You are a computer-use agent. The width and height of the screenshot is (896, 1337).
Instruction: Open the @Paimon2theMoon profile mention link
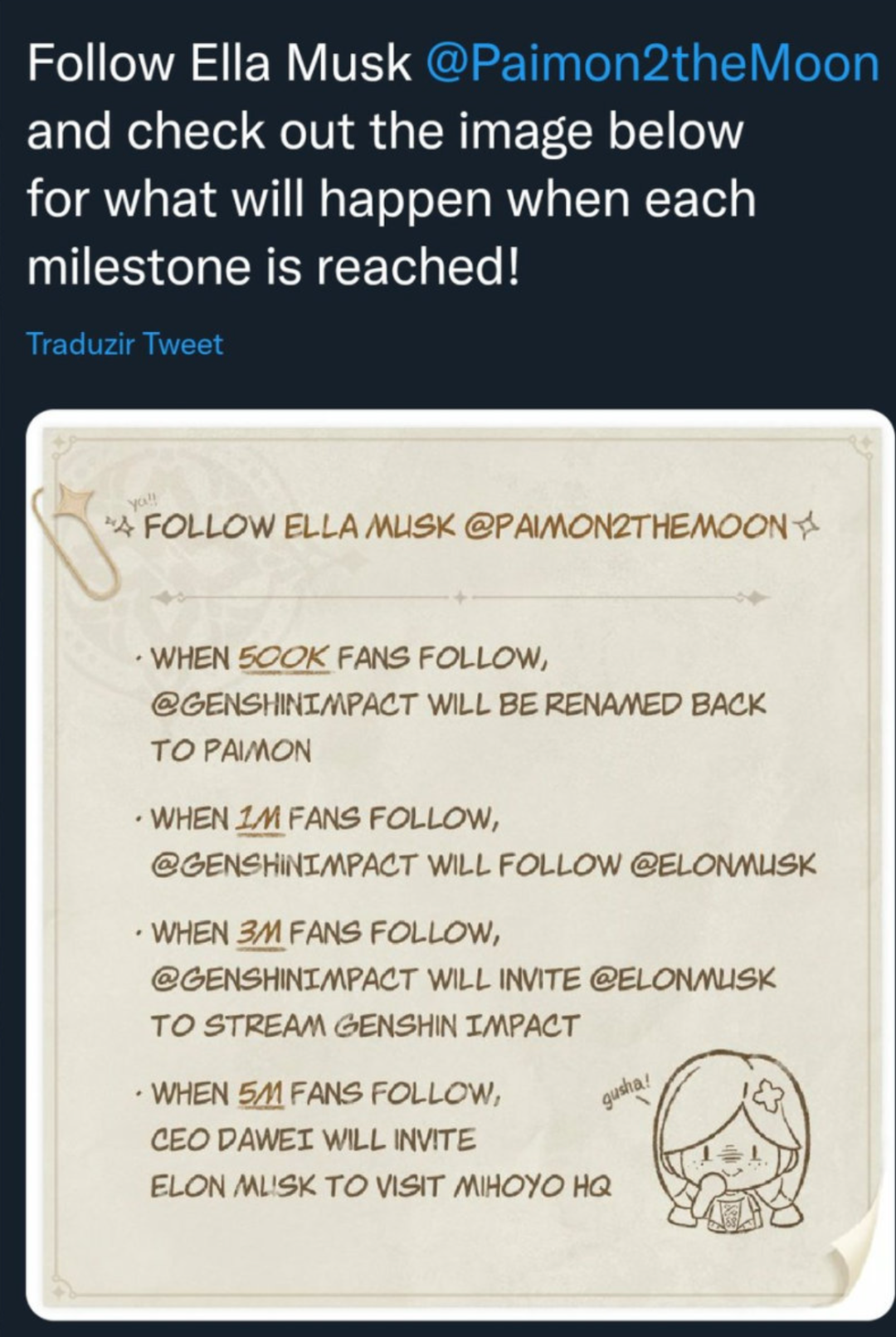click(652, 64)
